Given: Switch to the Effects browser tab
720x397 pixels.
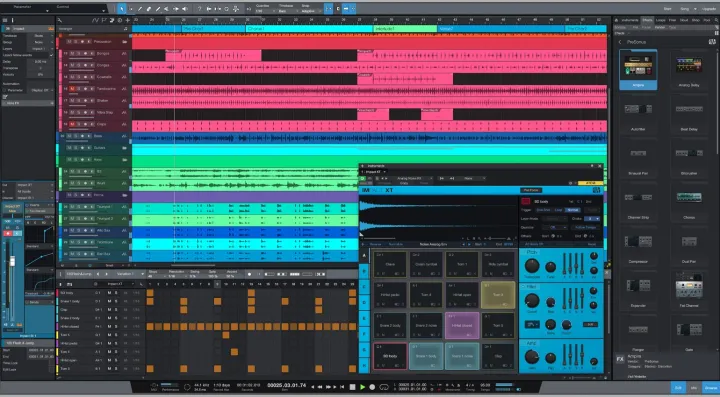Looking at the screenshot, I should (647, 20).
